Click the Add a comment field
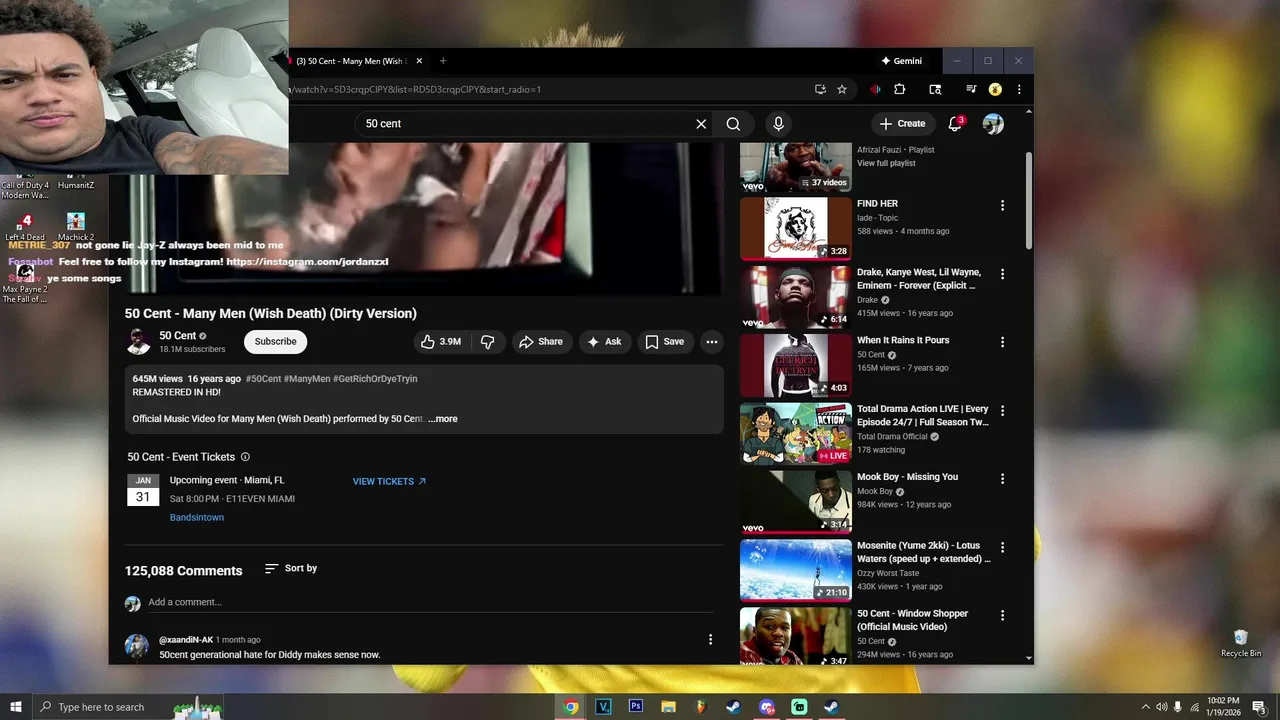This screenshot has height=720, width=1280. [430, 602]
